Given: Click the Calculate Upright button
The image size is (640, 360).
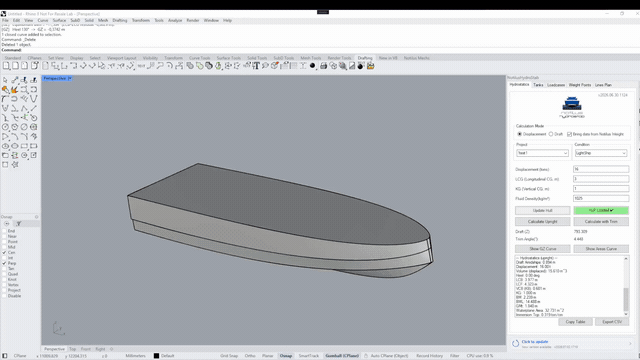Looking at the screenshot, I should point(542,222).
